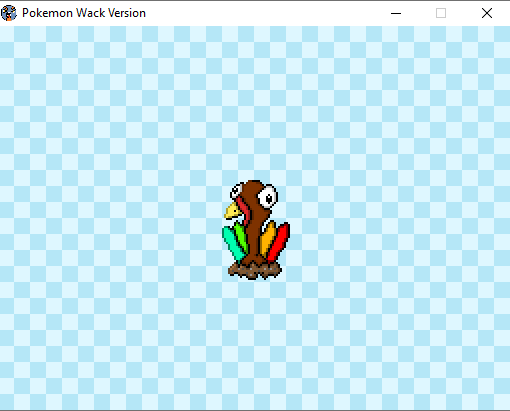Click the turkey Pokemon sprite
Screen dimensions: 510x411
(256, 230)
